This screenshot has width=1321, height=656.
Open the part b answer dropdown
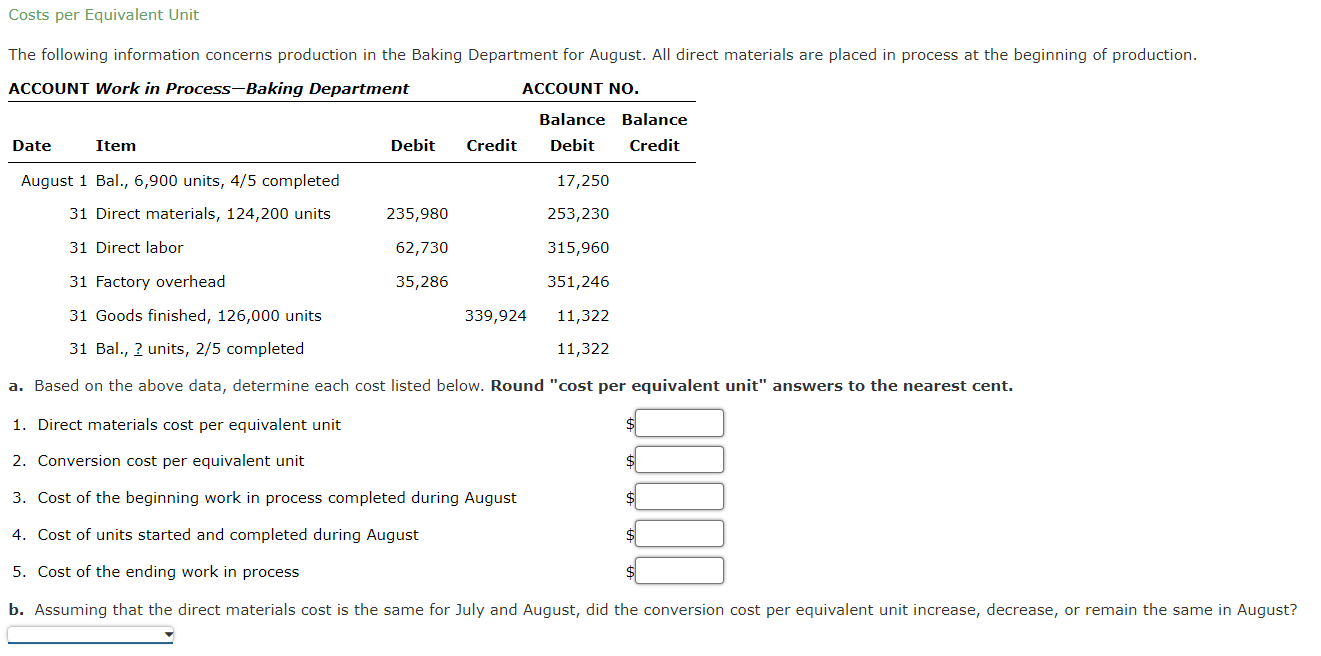point(88,633)
